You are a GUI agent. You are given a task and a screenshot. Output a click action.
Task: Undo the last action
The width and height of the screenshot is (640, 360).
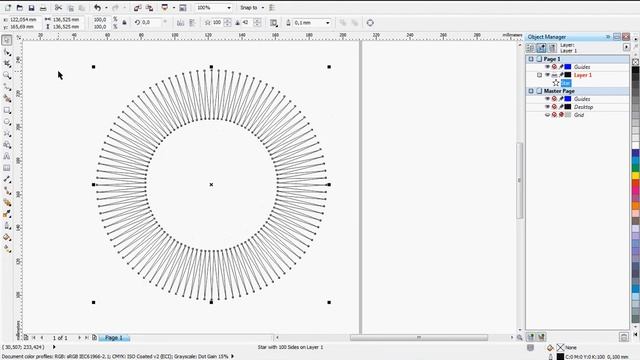[x=97, y=8]
